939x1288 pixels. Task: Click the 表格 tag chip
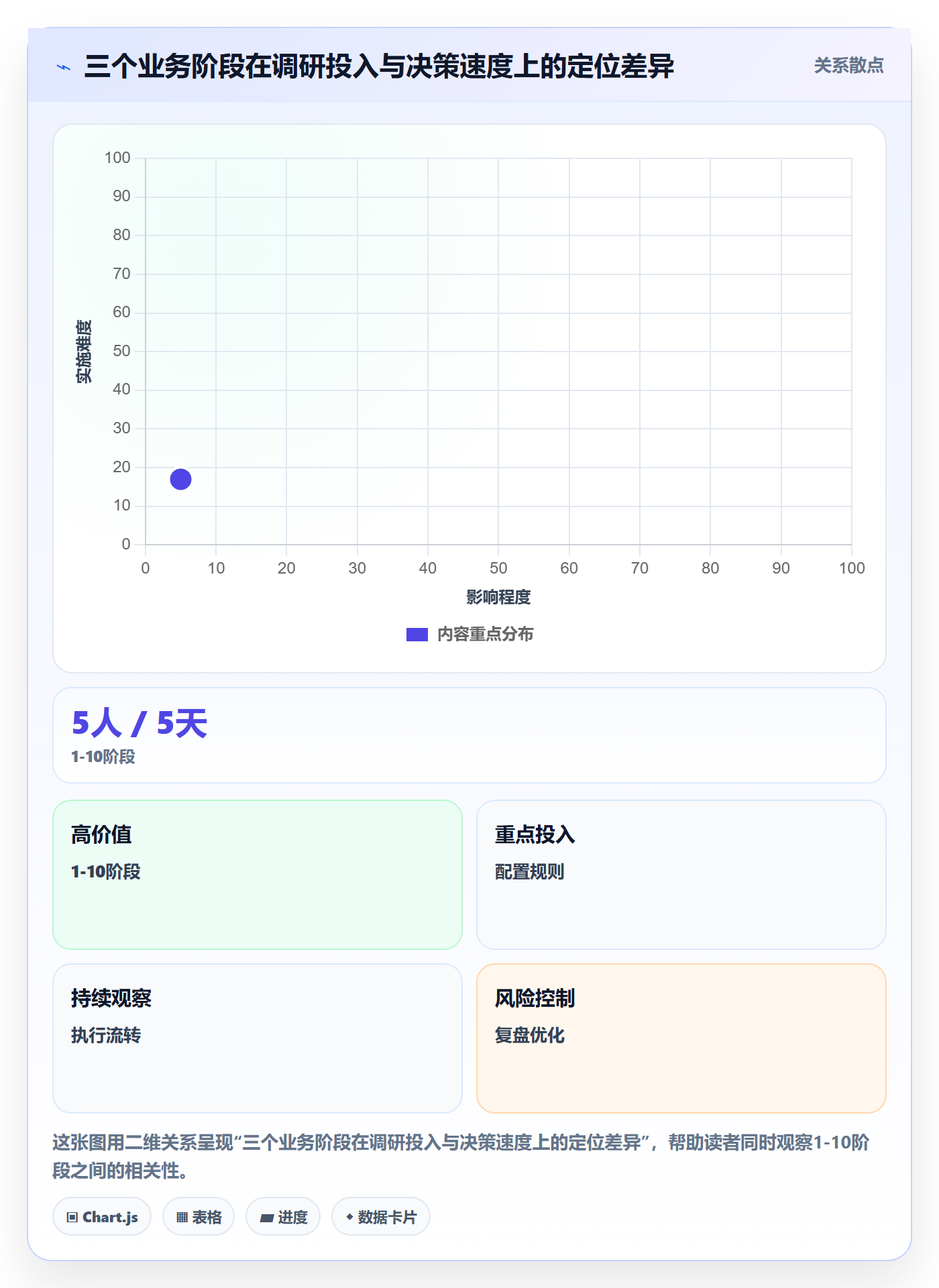coord(199,1217)
